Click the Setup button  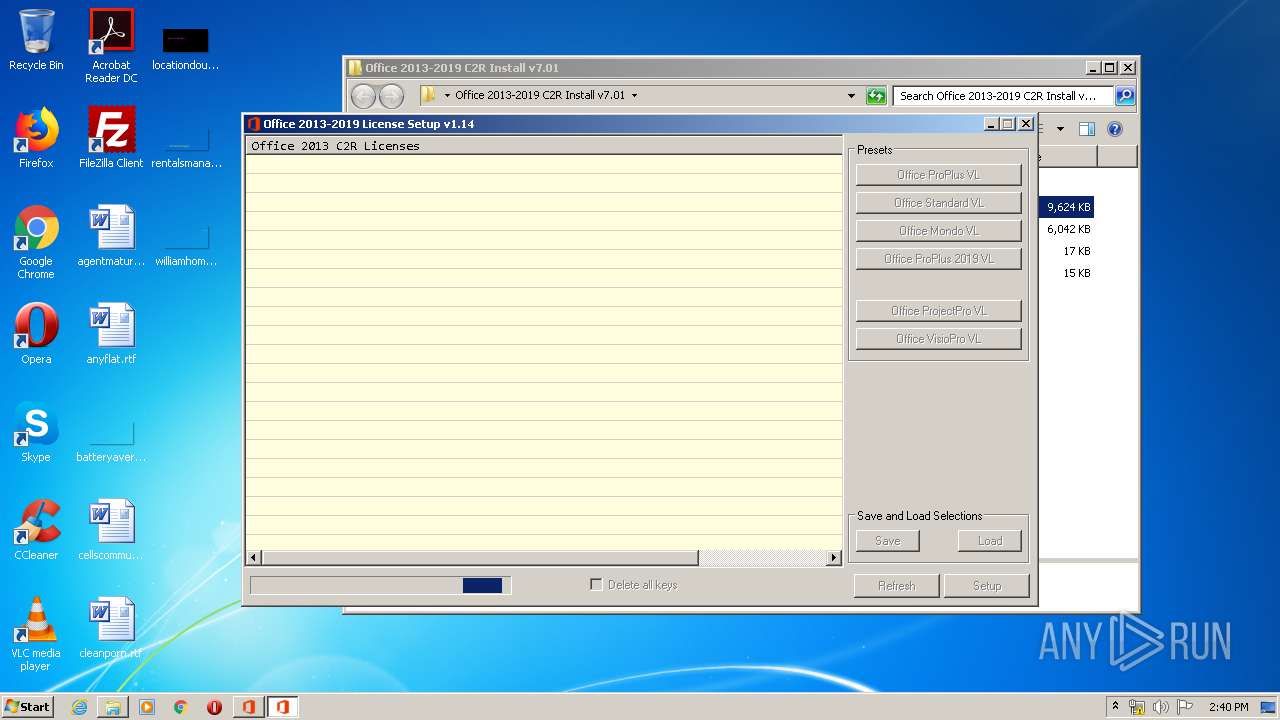[x=987, y=586]
